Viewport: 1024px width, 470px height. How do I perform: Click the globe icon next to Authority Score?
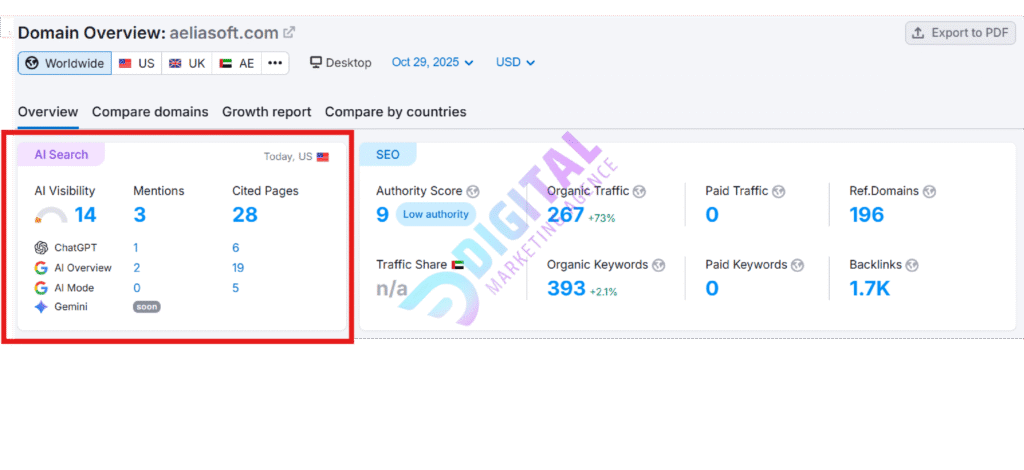473,191
